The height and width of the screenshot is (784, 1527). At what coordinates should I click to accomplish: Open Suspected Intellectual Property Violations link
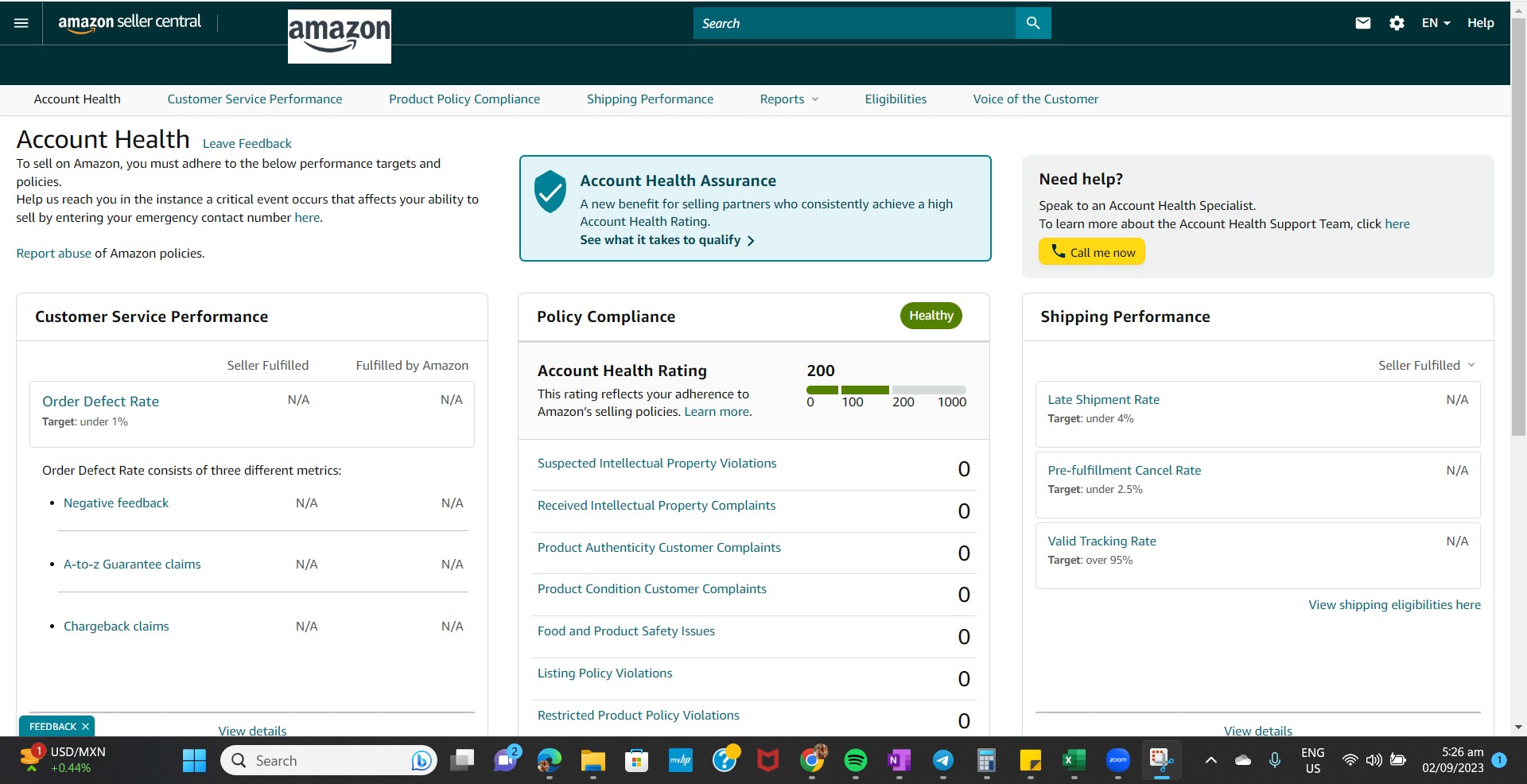coord(657,464)
